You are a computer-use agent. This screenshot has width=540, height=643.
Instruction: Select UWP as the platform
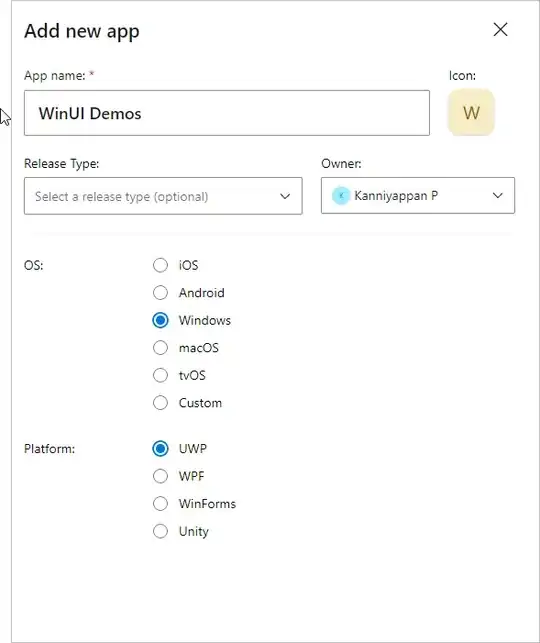point(160,448)
